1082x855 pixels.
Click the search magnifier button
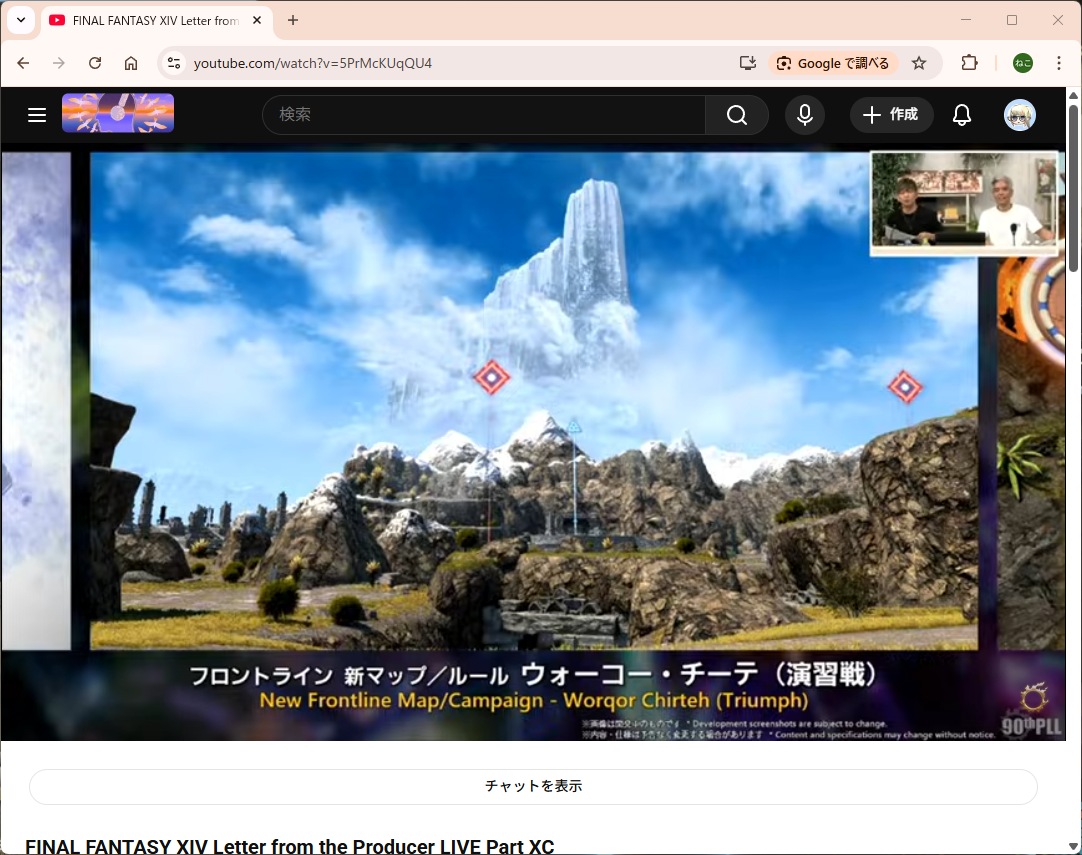click(737, 115)
